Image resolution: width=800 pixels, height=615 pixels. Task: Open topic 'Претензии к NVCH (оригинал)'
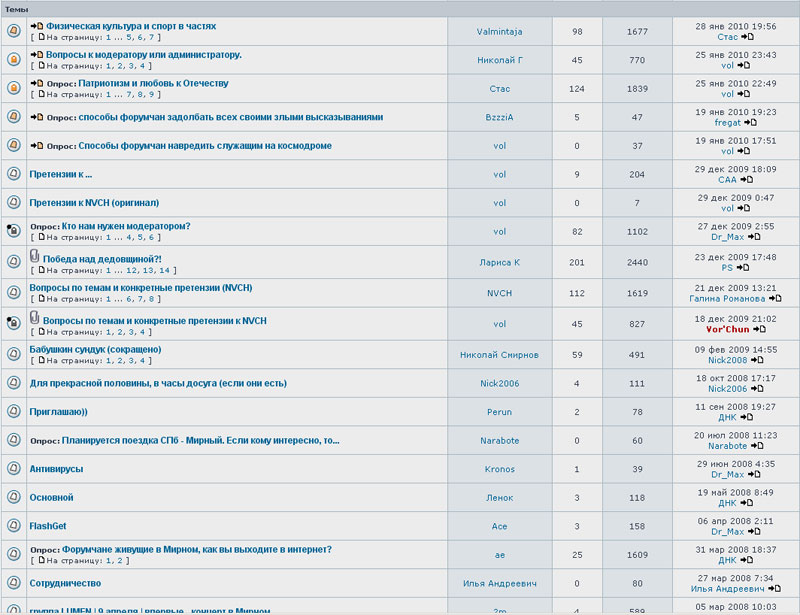96,203
